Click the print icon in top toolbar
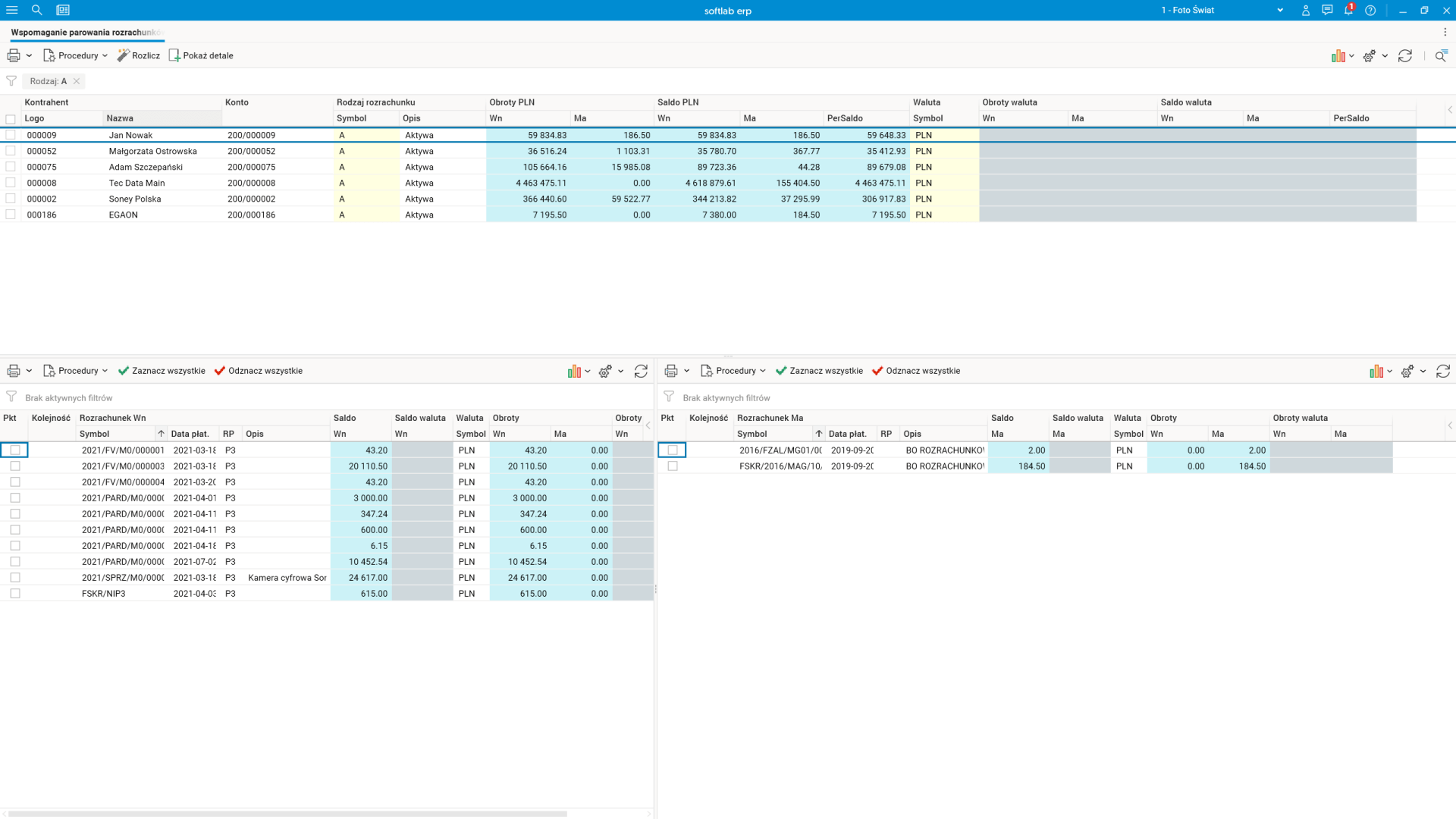This screenshot has width=1456, height=819. pos(14,55)
